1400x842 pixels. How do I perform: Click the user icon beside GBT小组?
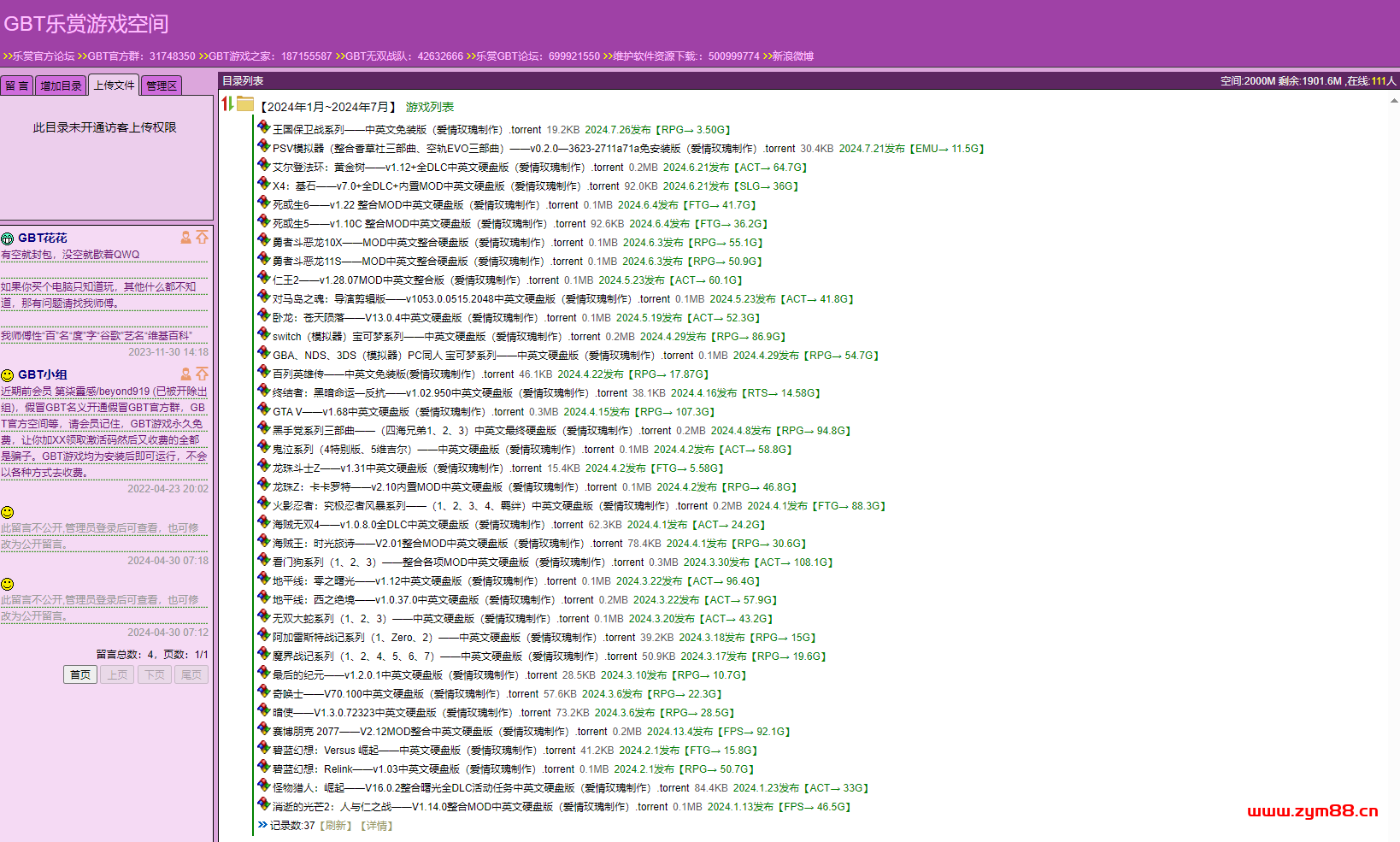pyautogui.click(x=185, y=374)
